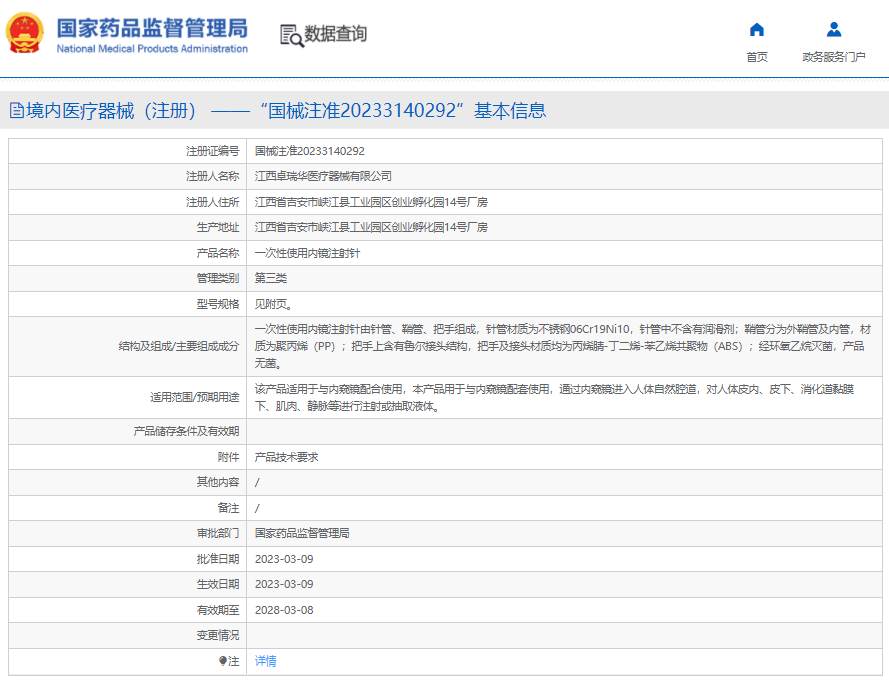The width and height of the screenshot is (889, 682).
Task: Click the approval date 2023-03-09 in 批准日期 row
Action: [284, 559]
